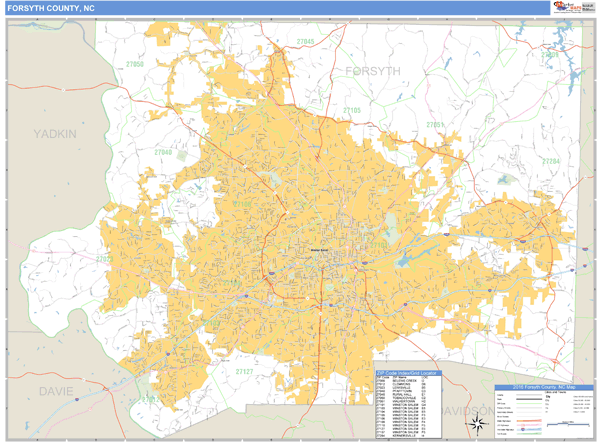Select ZIP code label 27045
Viewport: 600px width, 442px height.
[x=305, y=41]
